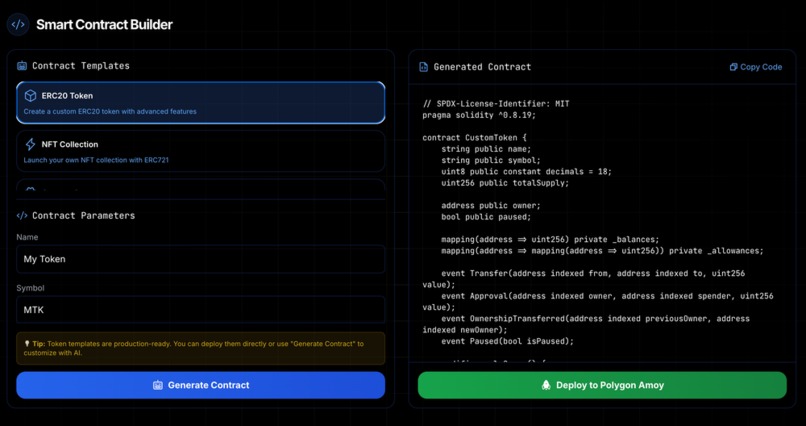This screenshot has height=426, width=806.
Task: Click the text 'Create a custom ERC20 token with advanced features'
Action: pyautogui.click(x=110, y=111)
